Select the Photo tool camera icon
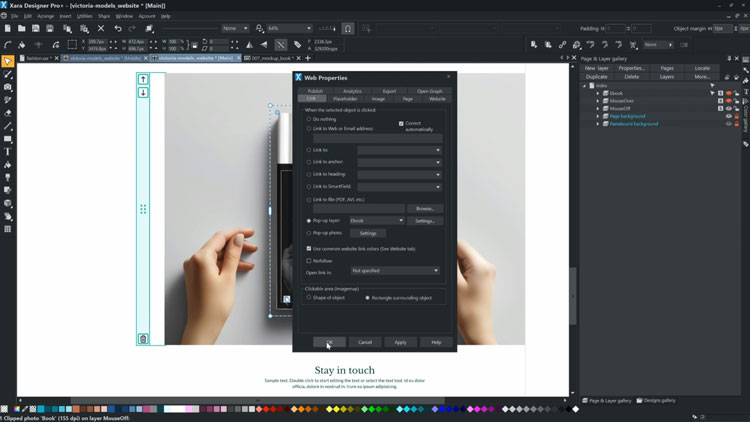The height and width of the screenshot is (422, 750). coord(8,87)
